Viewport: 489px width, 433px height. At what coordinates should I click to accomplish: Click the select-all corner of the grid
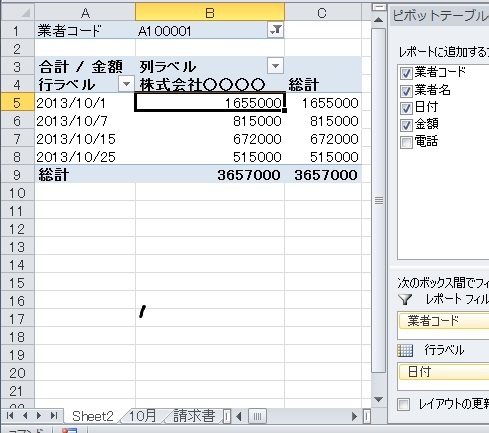[x=18, y=12]
